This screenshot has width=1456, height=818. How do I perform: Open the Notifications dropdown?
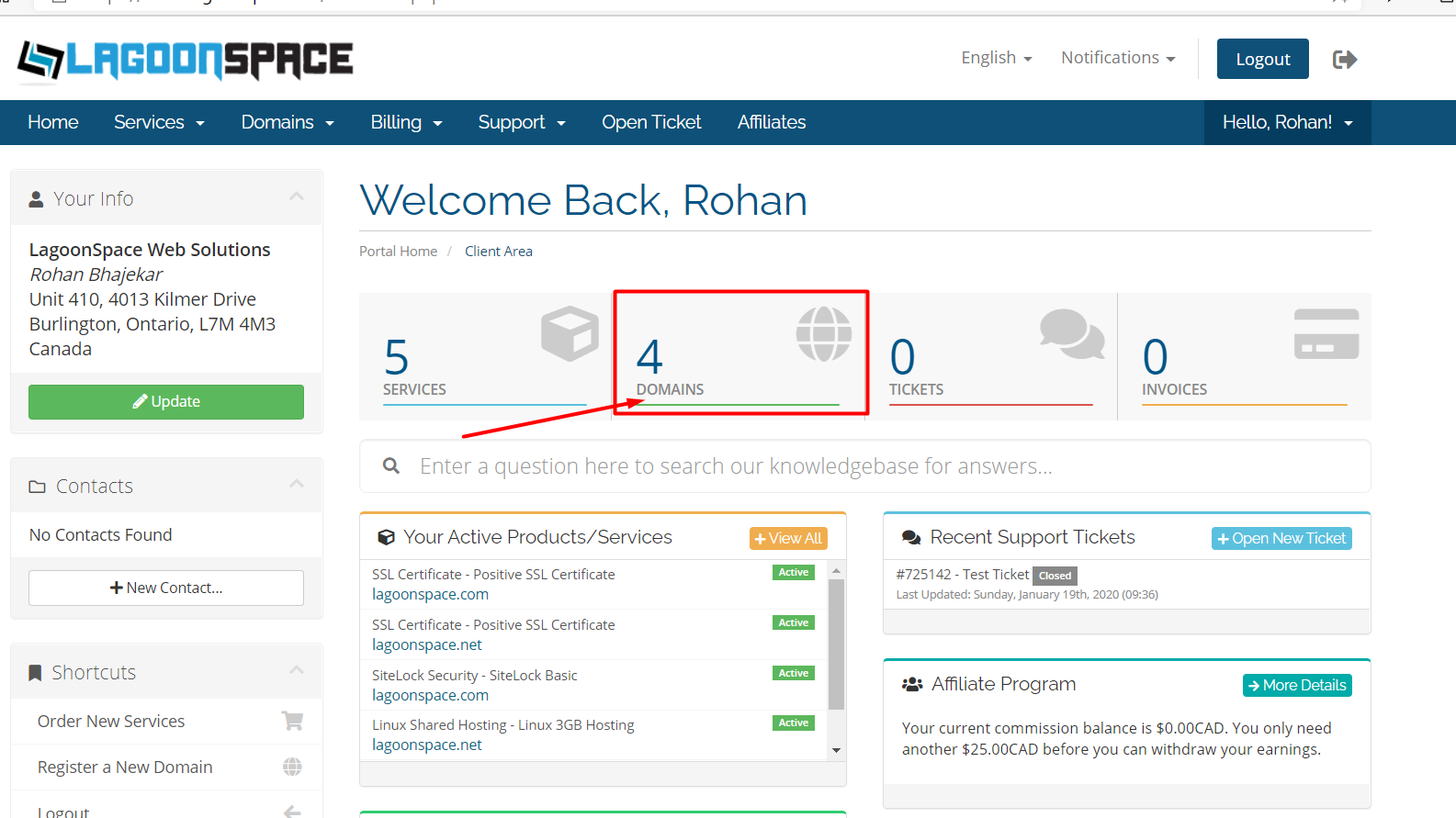(x=1117, y=58)
